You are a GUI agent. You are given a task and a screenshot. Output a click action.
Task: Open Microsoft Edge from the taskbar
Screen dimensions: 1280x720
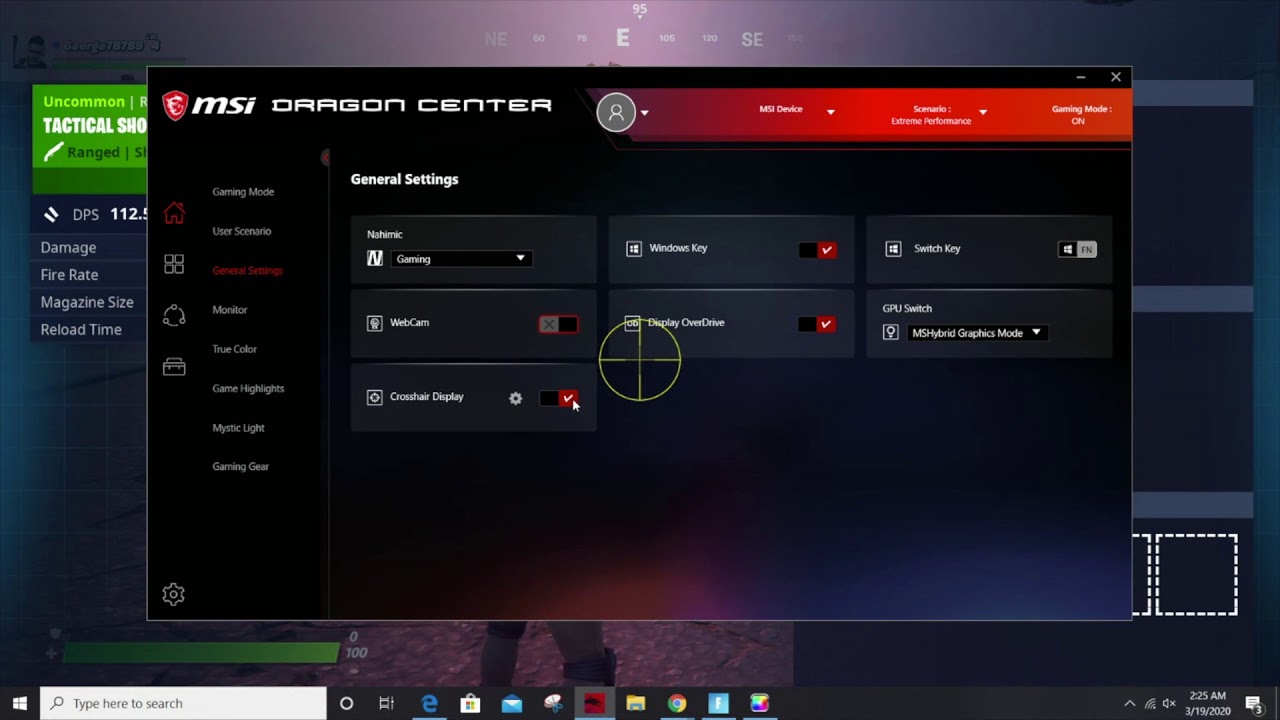click(x=429, y=703)
